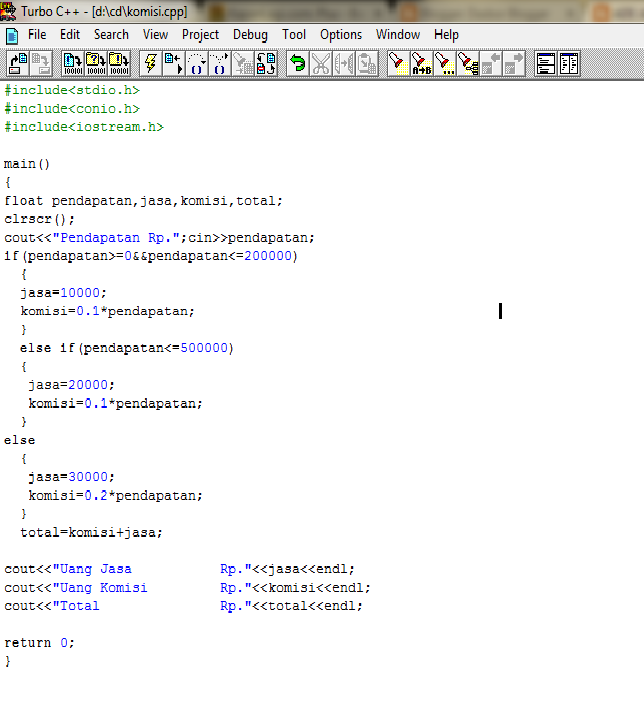Click the float variable declaration line
Image resolution: width=644 pixels, height=715 pixels.
tap(143, 201)
